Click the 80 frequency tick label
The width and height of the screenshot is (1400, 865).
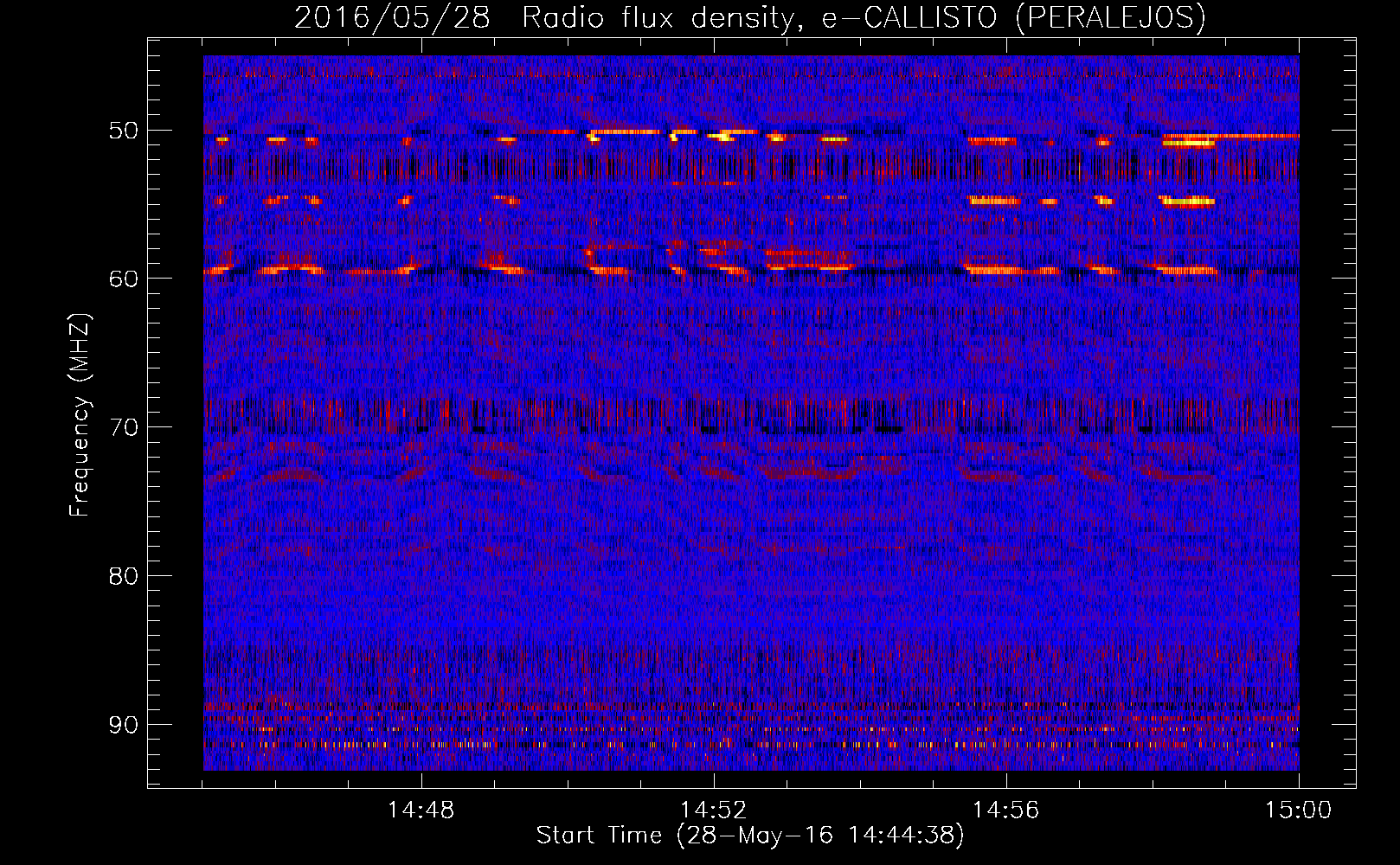[x=123, y=576]
